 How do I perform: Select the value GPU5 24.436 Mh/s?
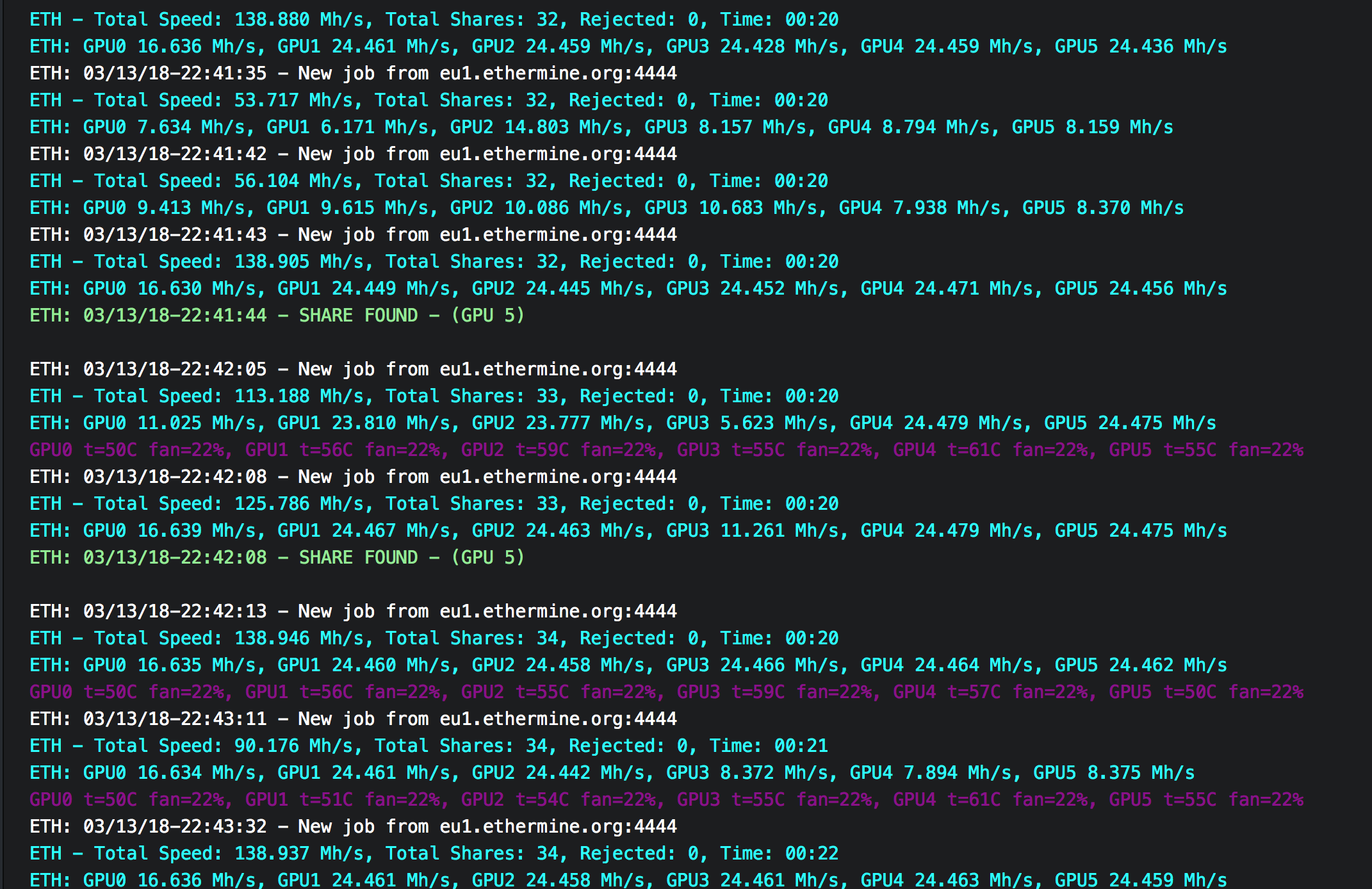1141,47
